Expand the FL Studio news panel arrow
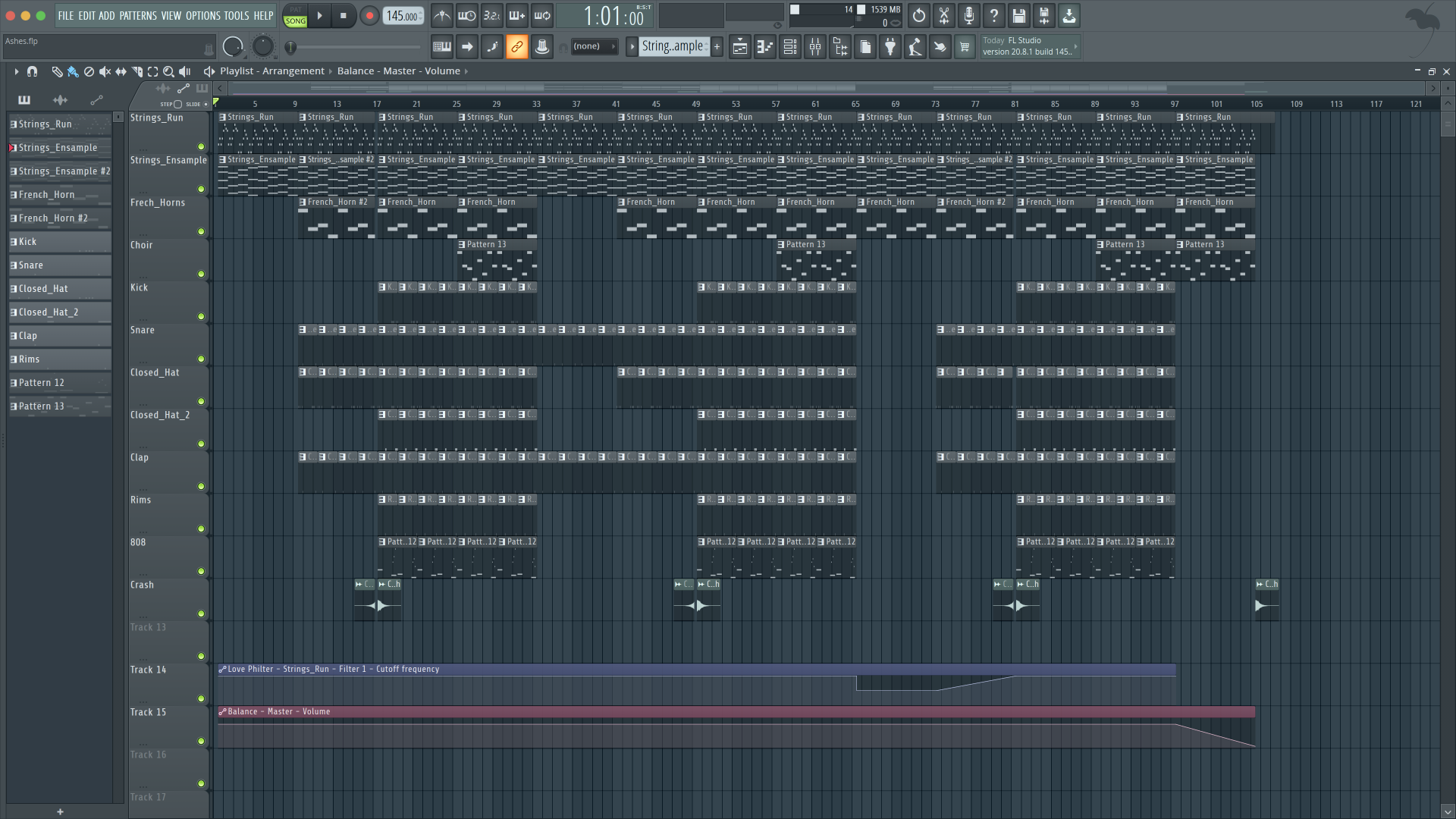 coord(1075,46)
